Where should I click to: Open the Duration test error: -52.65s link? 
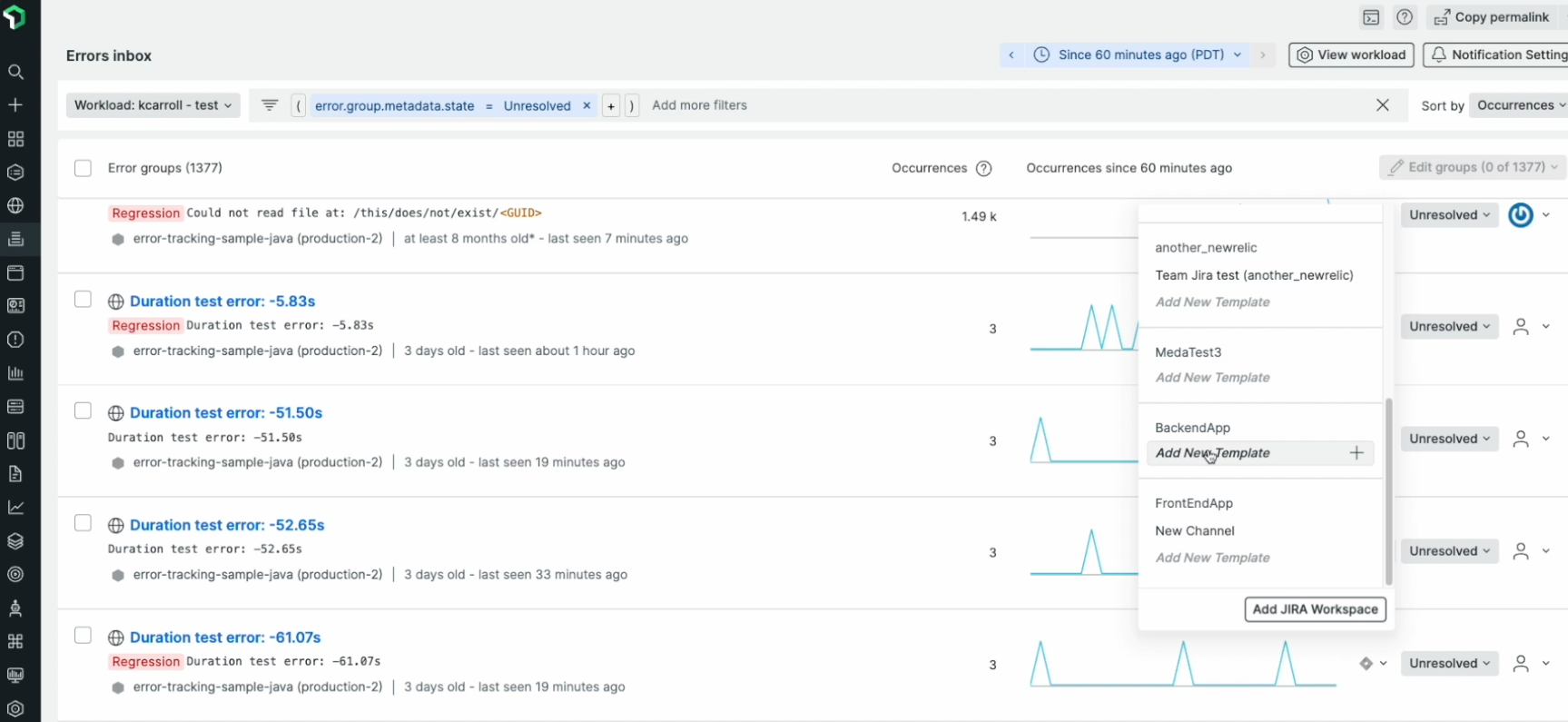click(227, 525)
